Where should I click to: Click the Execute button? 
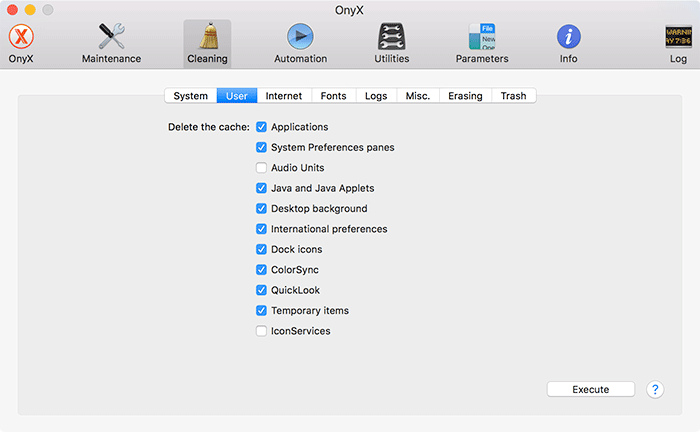(x=591, y=390)
